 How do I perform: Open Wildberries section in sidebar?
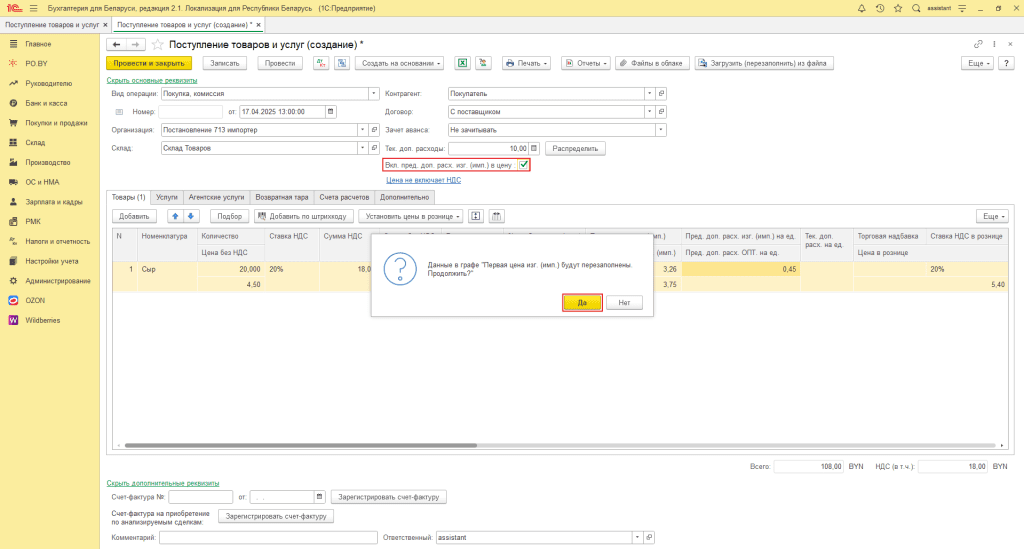tap(42, 320)
